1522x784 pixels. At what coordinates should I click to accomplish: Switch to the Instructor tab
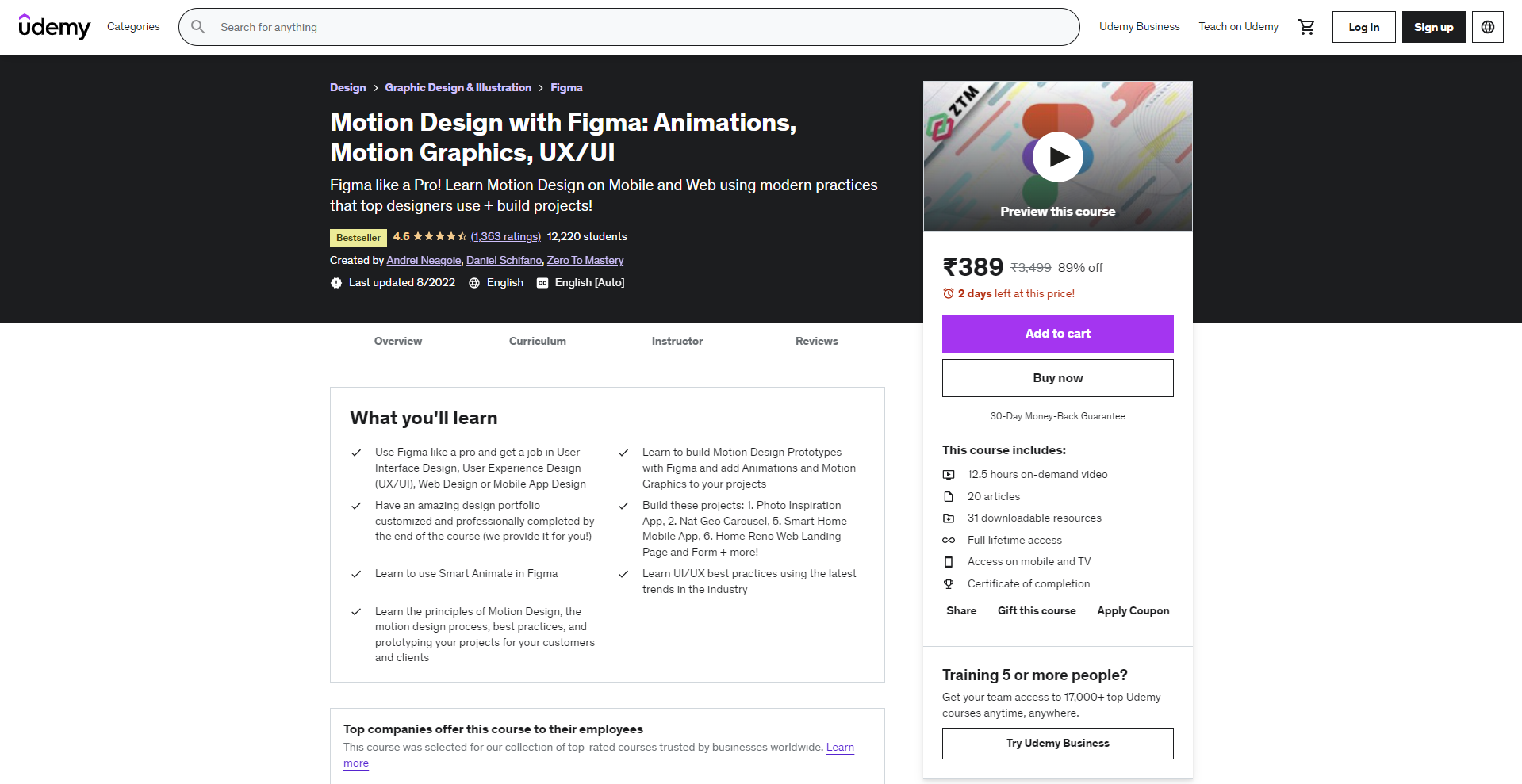677,342
